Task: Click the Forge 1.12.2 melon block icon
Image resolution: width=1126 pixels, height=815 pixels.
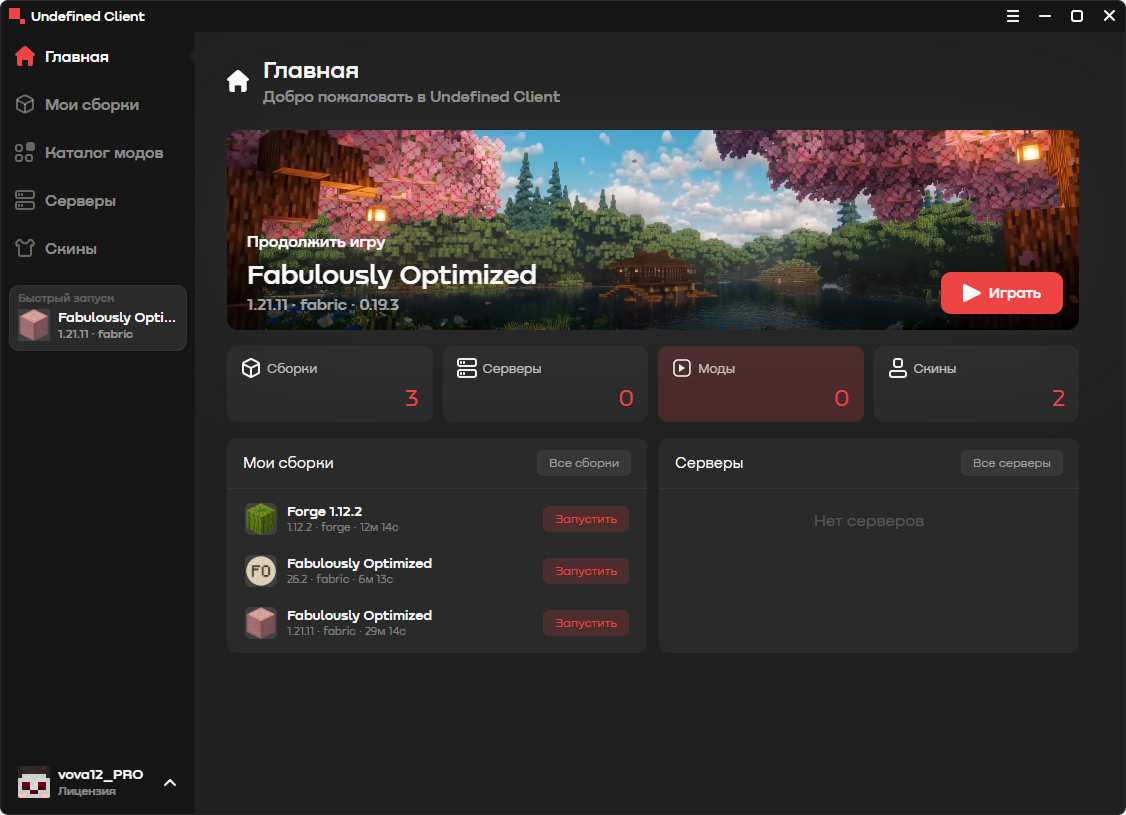Action: (261, 518)
